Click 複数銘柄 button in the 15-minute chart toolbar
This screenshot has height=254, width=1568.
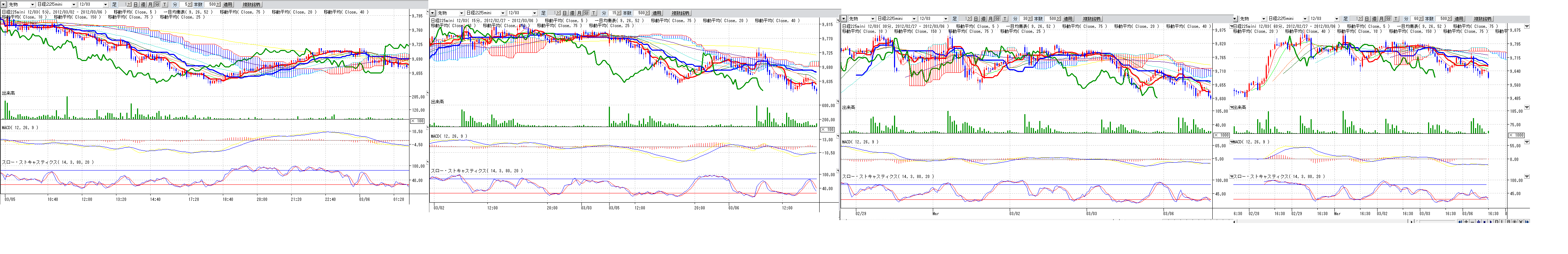(x=680, y=13)
